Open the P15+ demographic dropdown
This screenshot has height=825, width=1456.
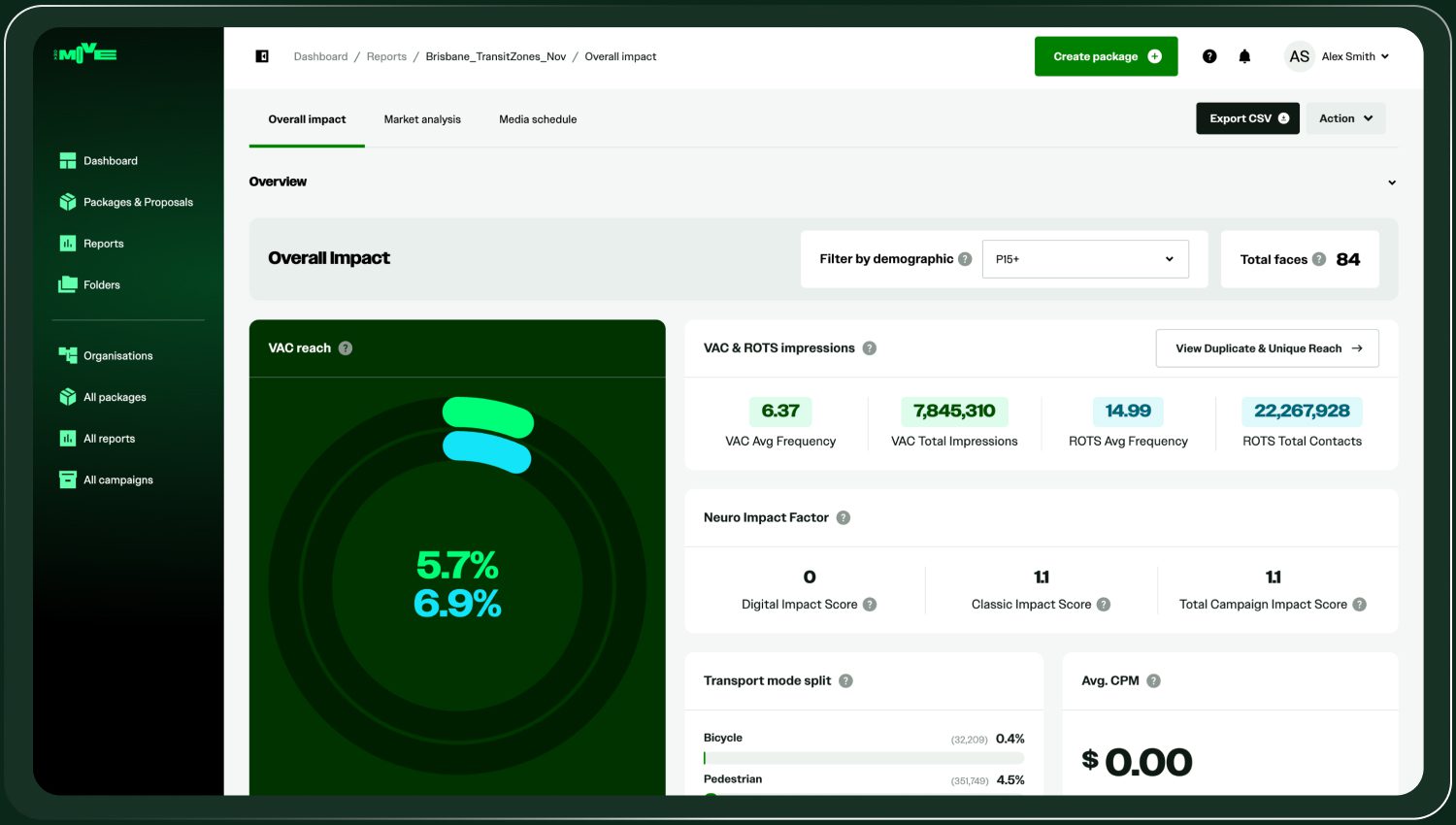(x=1085, y=259)
